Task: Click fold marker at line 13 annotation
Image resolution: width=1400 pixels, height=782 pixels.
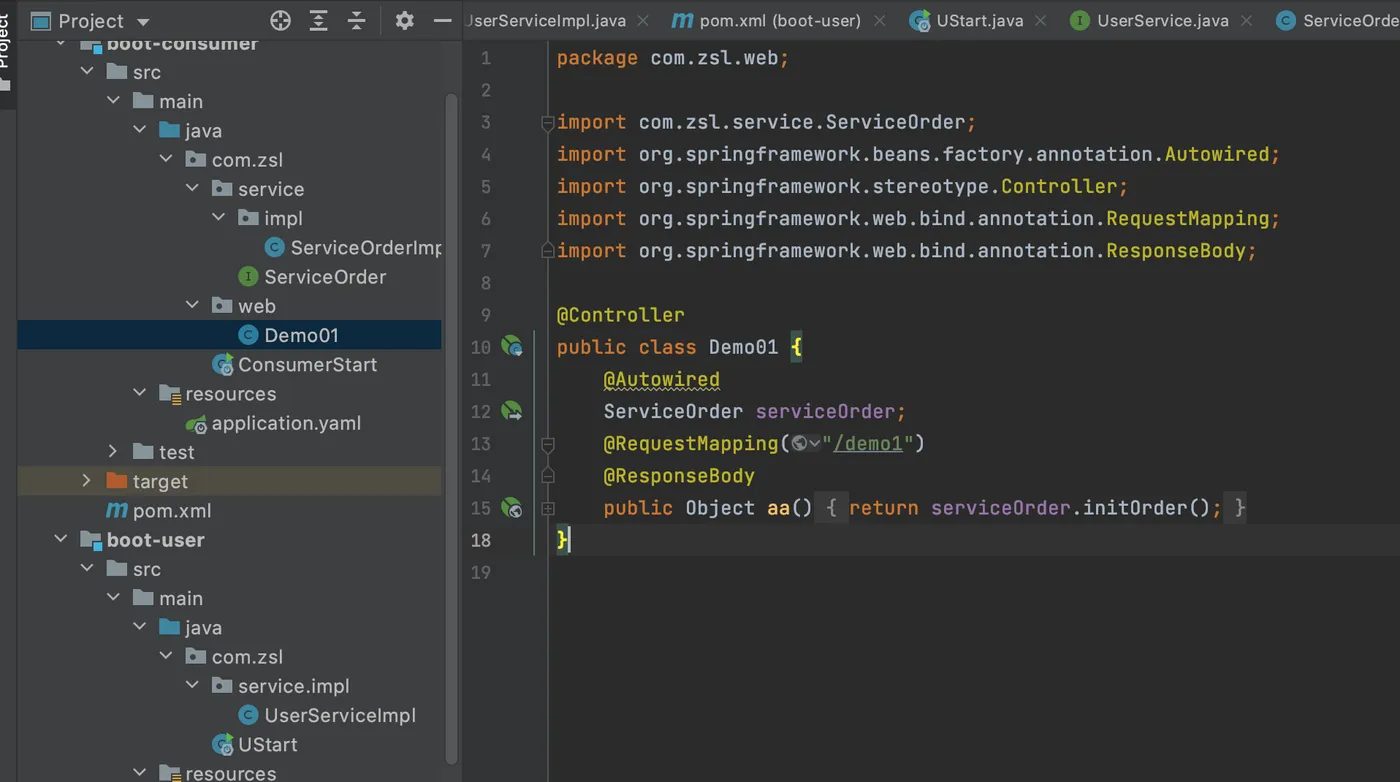Action: click(548, 444)
